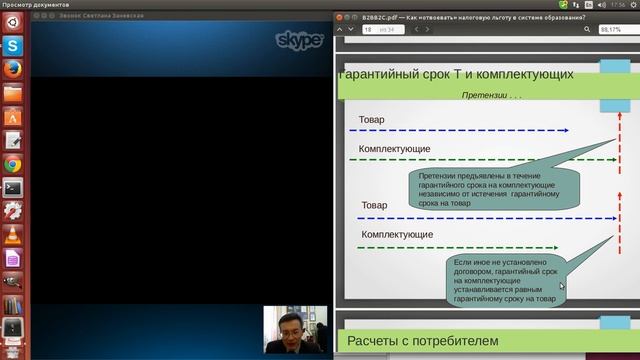Click the 'Расчеты с потребителем' slide heading

click(x=422, y=341)
